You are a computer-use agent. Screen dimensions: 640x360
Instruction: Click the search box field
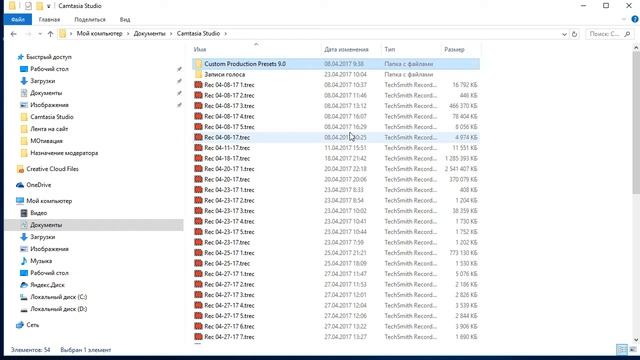[x=609, y=34]
